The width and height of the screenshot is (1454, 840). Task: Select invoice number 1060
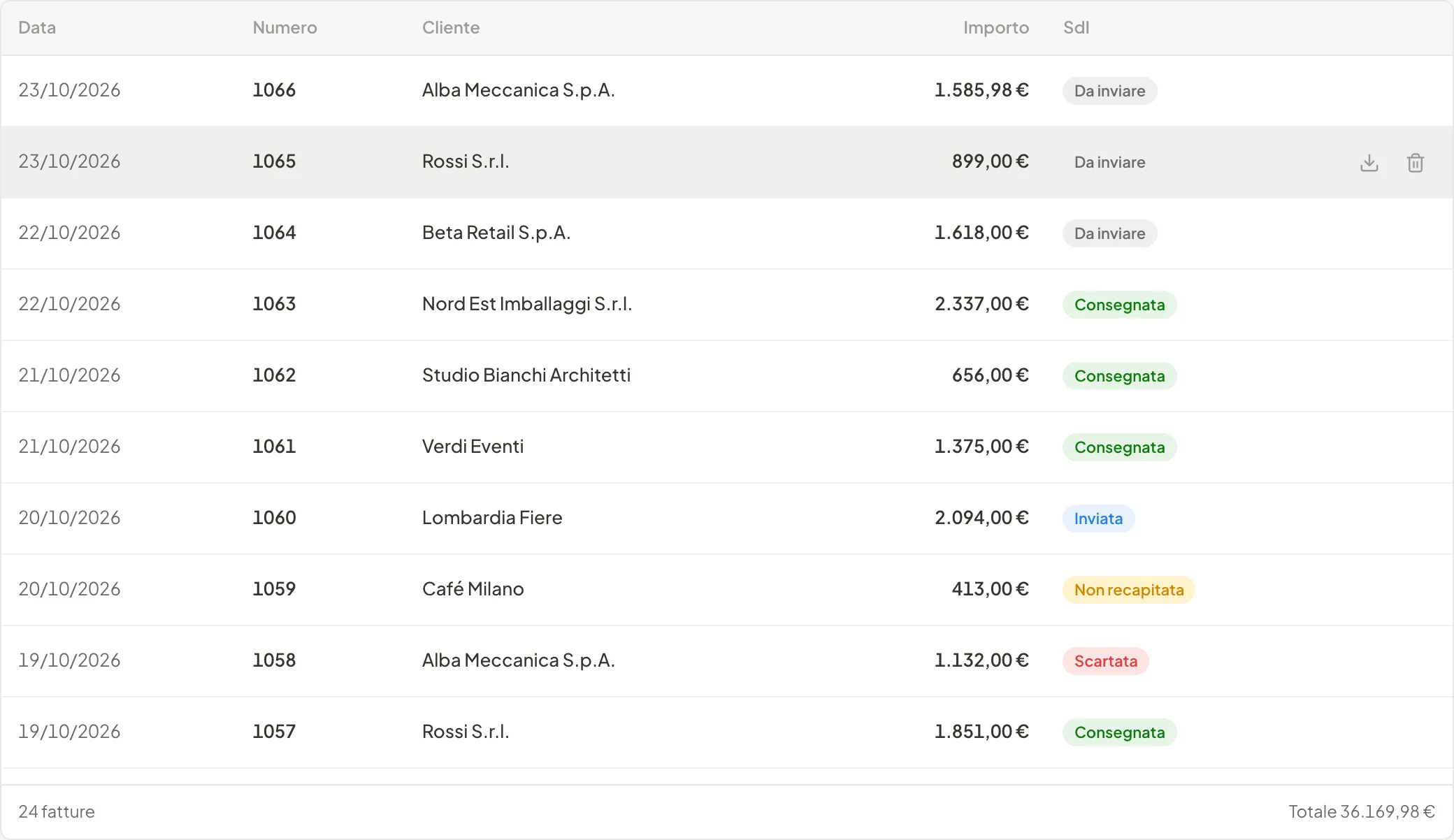(x=274, y=518)
